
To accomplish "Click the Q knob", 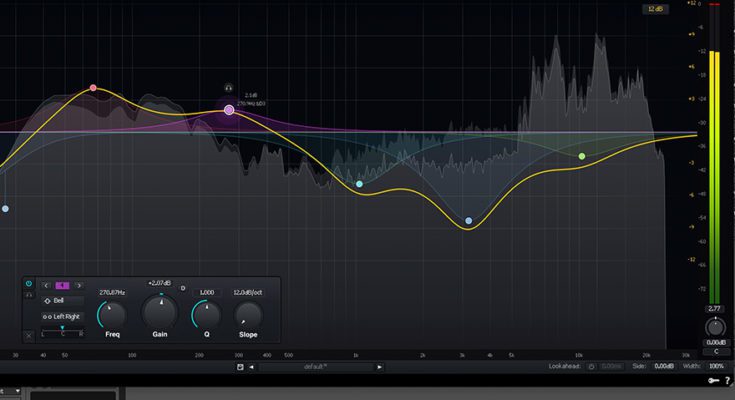I will [206, 315].
